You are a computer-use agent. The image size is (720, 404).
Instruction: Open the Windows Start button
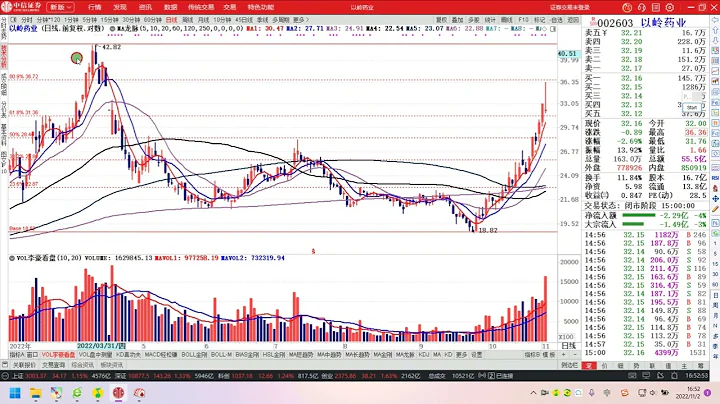[15, 393]
